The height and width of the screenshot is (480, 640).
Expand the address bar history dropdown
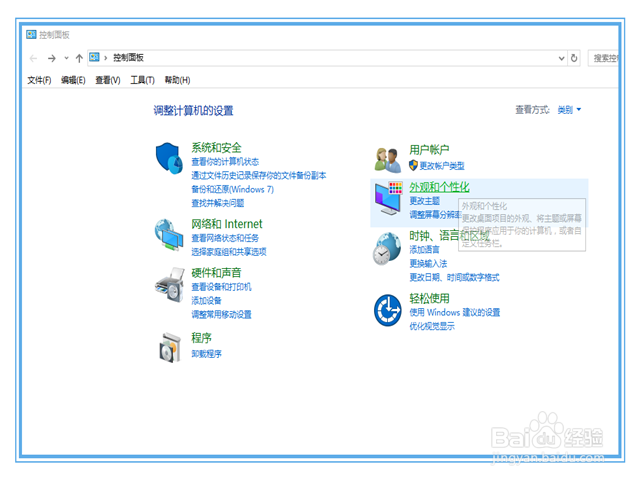click(x=562, y=58)
